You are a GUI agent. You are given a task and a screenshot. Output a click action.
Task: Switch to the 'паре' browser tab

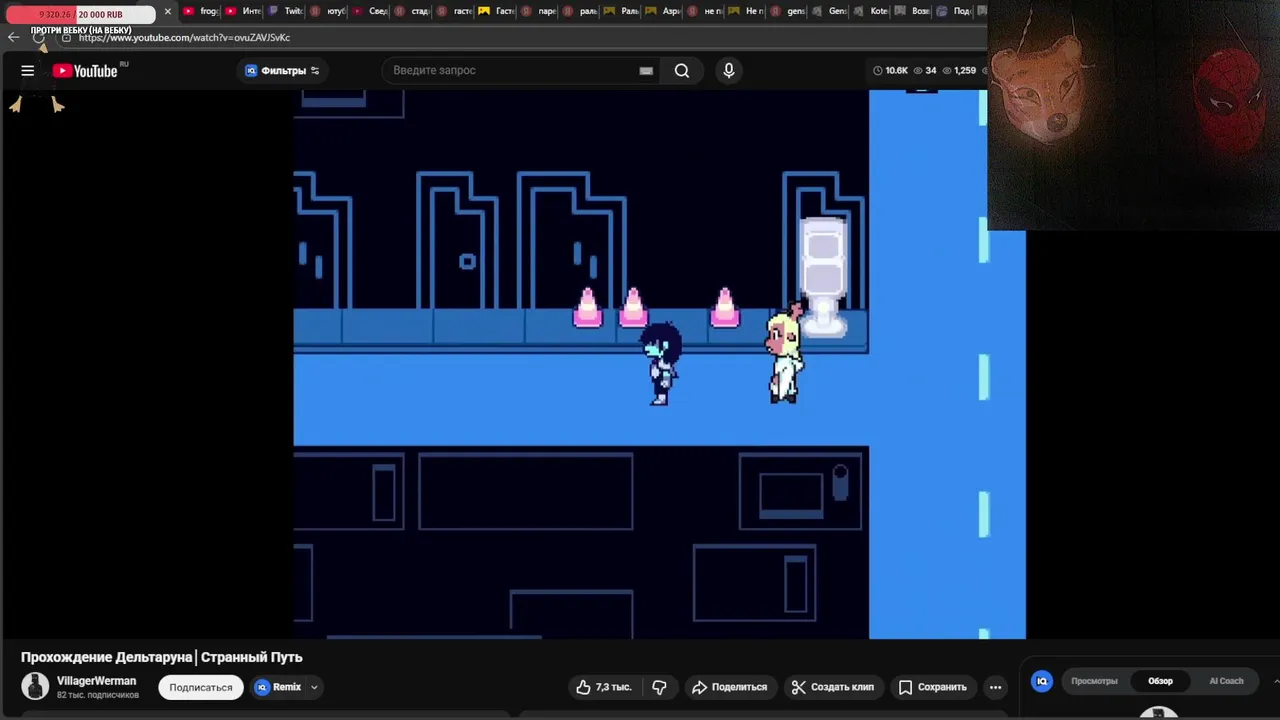pyautogui.click(x=539, y=12)
